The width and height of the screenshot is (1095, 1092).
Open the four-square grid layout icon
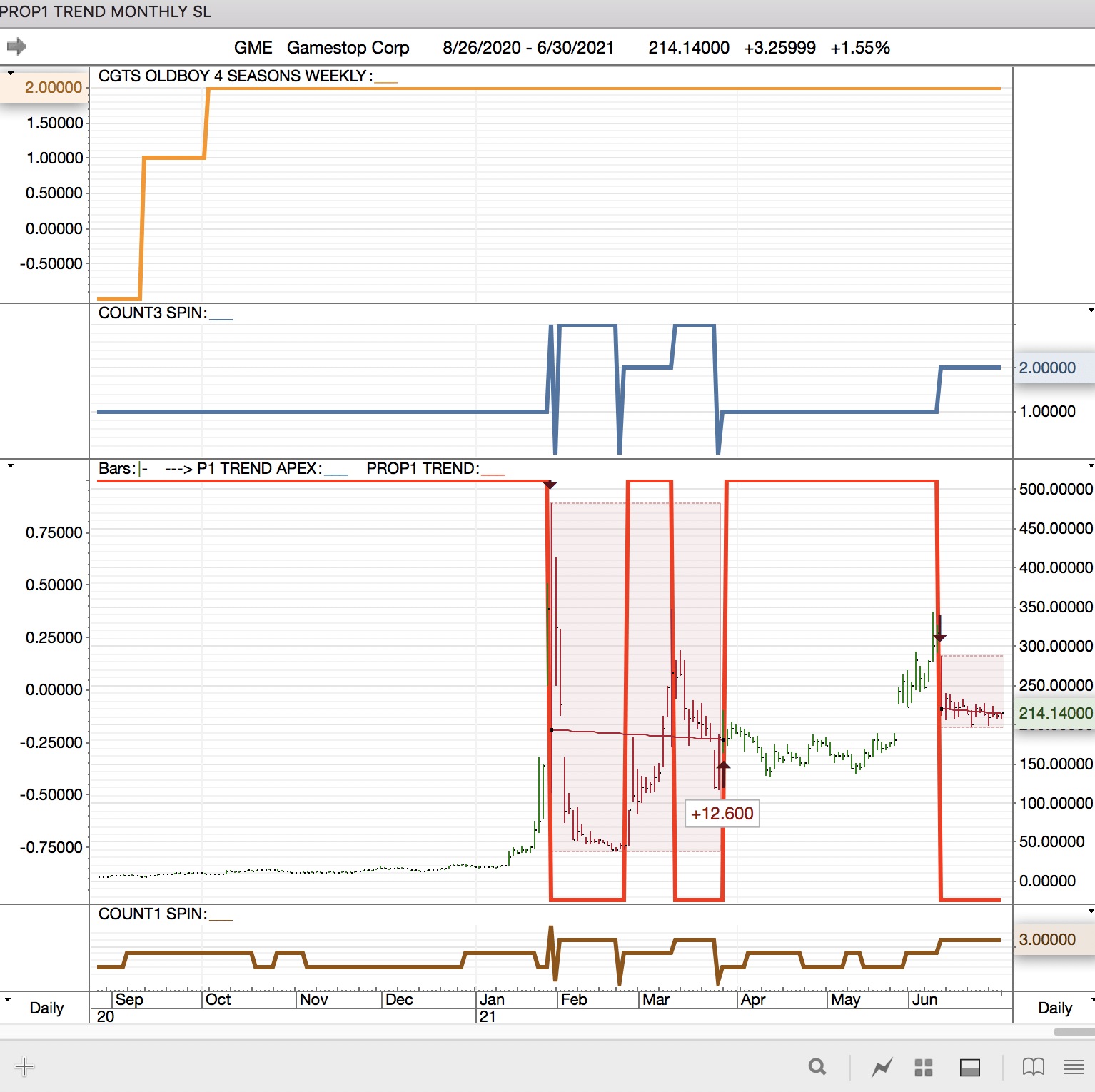point(924,1067)
